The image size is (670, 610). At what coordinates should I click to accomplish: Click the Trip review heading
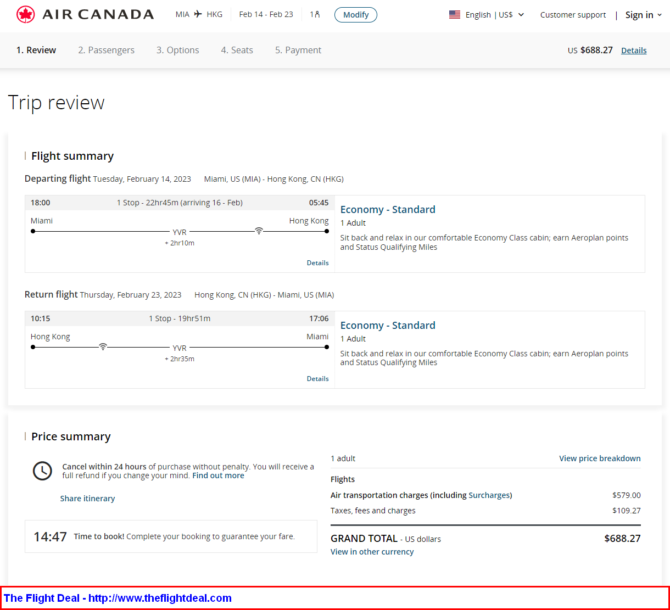(x=56, y=103)
